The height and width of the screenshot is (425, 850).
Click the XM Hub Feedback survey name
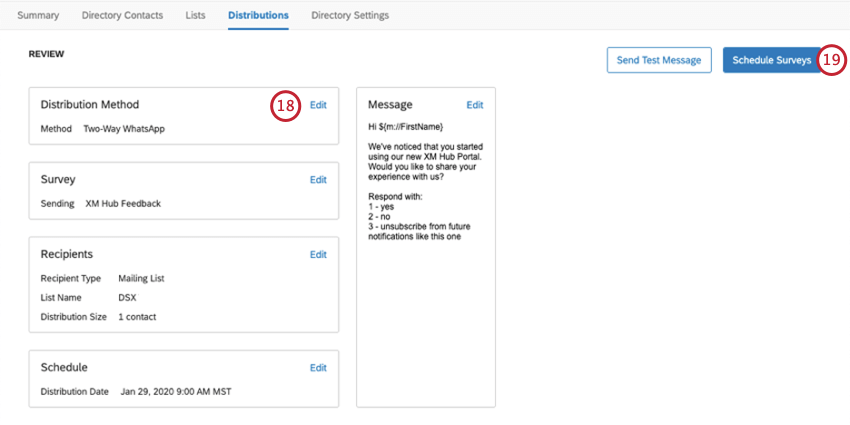(123, 204)
